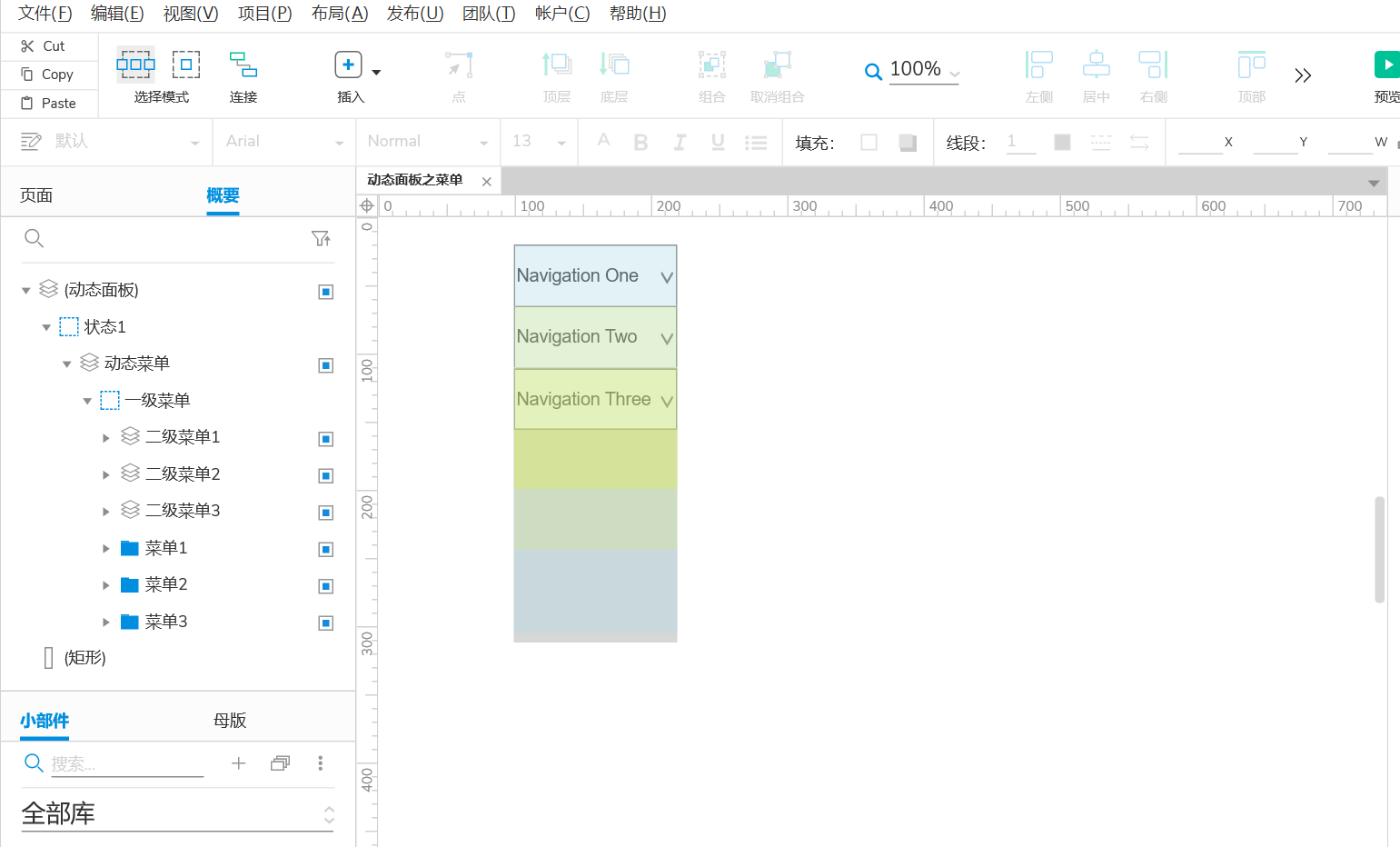This screenshot has width=1400, height=847.
Task: Open the canvas tab list dropdown arrow
Action: point(1374,183)
